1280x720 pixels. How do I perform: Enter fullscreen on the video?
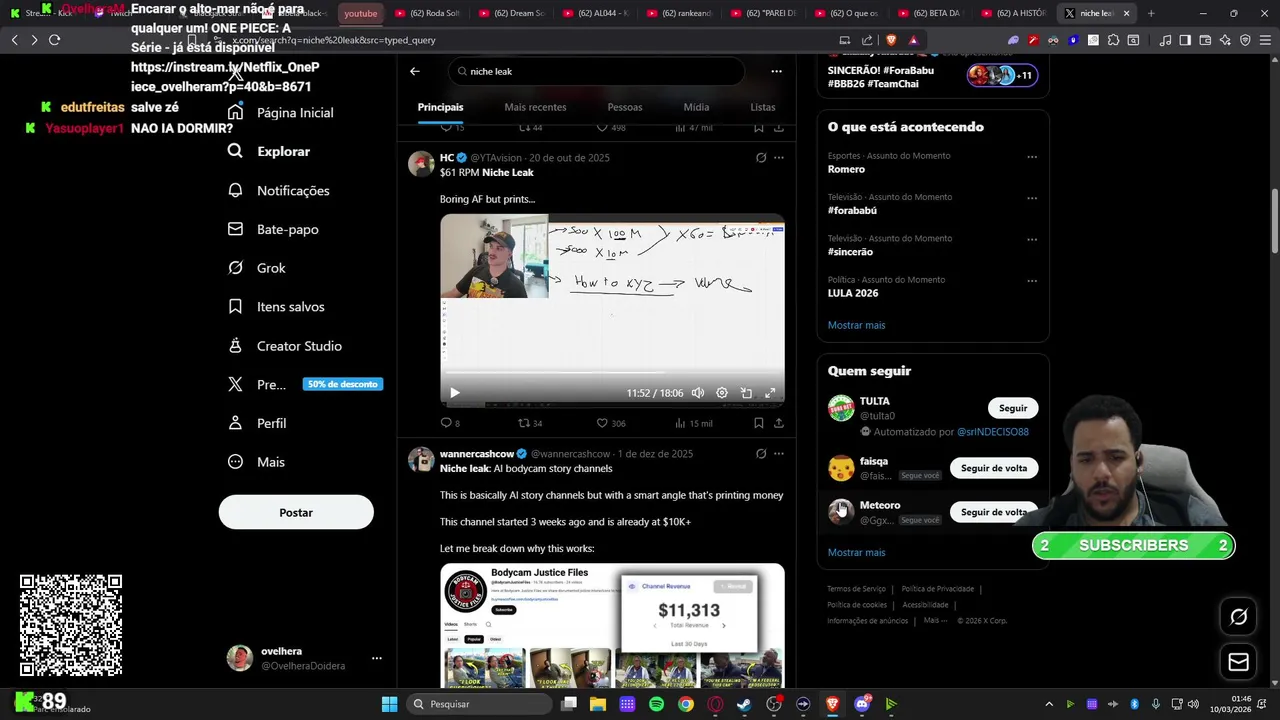pyautogui.click(x=770, y=393)
